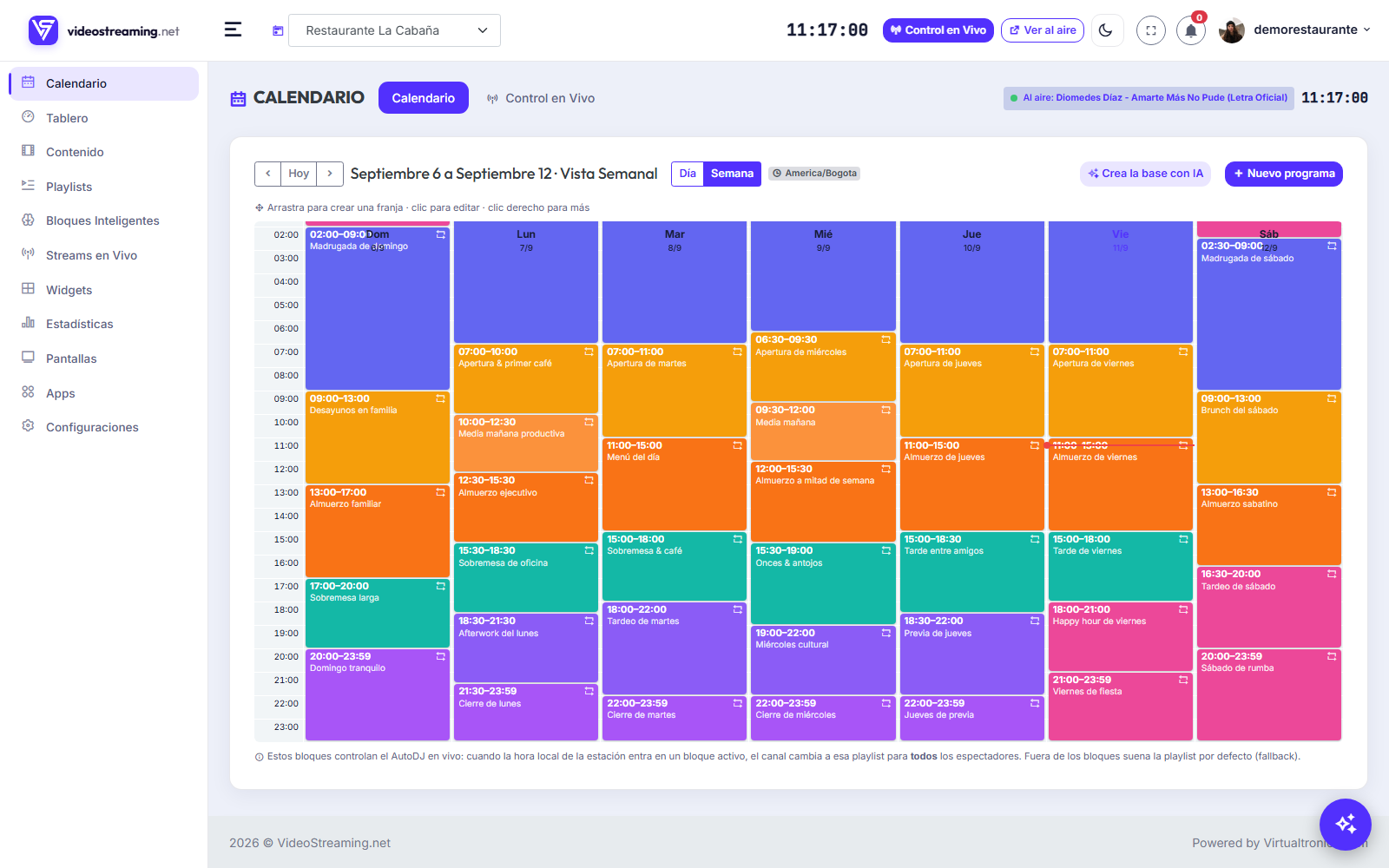Screen dimensions: 1389x868
Task: Click the America/Bogota timezone badge
Action: point(815,174)
